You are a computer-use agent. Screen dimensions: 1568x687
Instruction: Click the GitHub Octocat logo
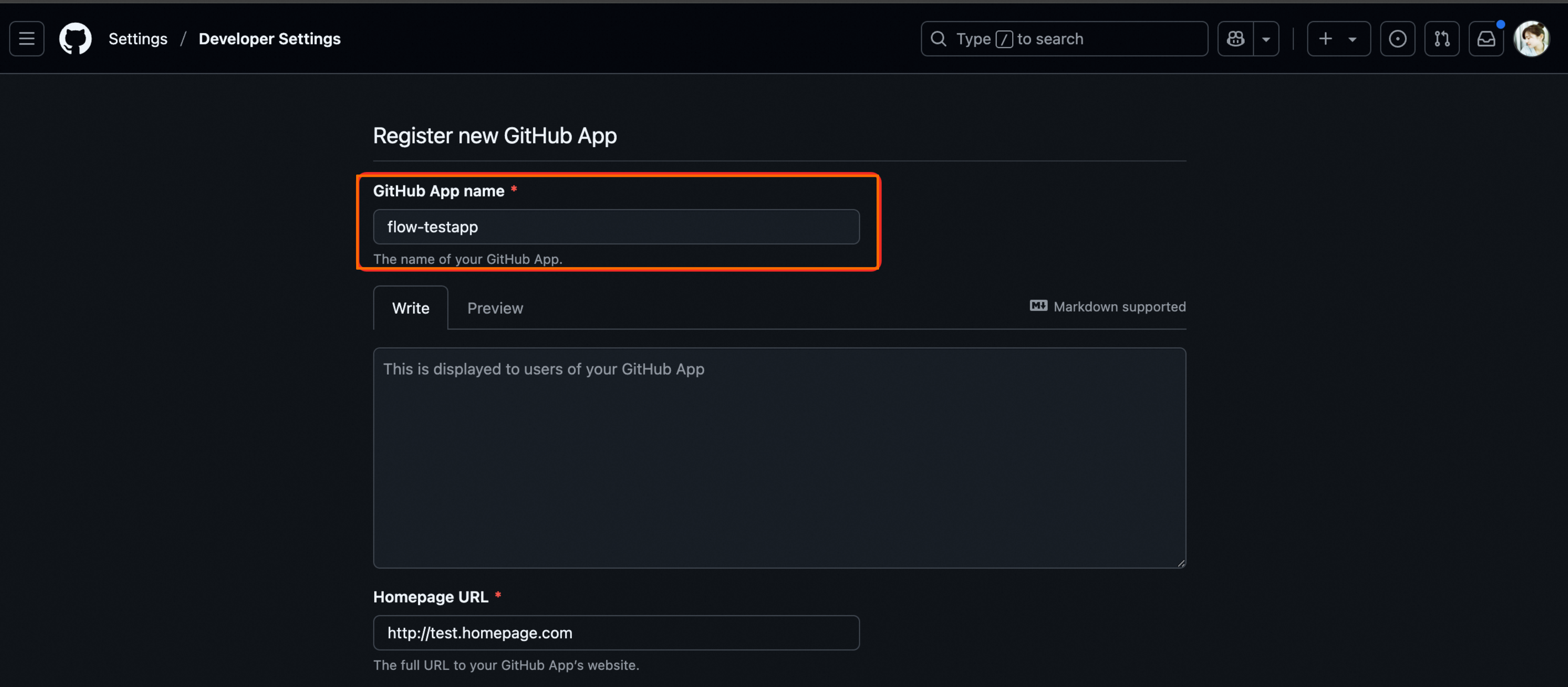76,39
